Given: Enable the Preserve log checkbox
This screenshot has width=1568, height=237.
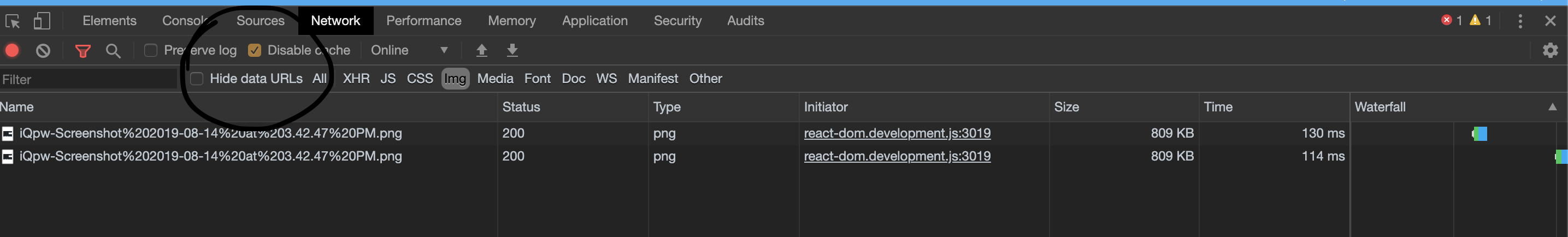Looking at the screenshot, I should coord(150,50).
